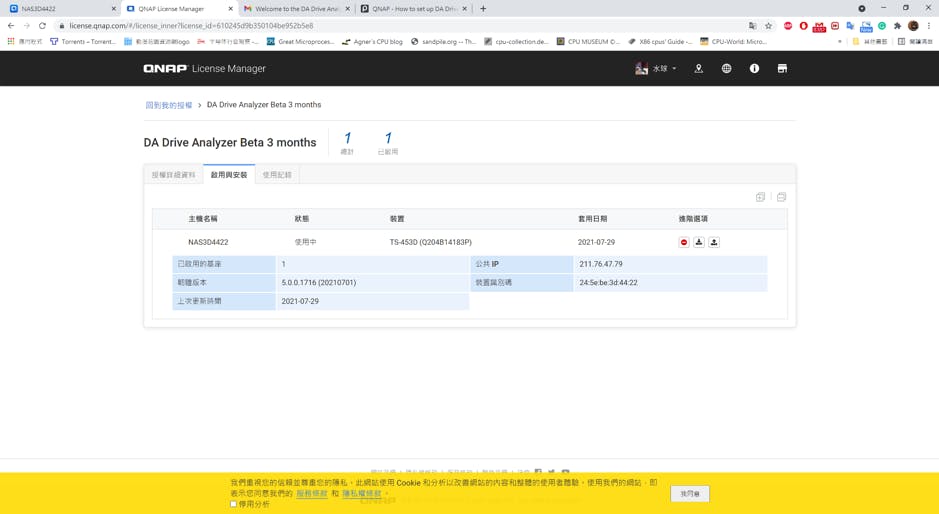Switch to the 授權詳細資料 tab
Screen dimensions: 939x514
[174, 175]
